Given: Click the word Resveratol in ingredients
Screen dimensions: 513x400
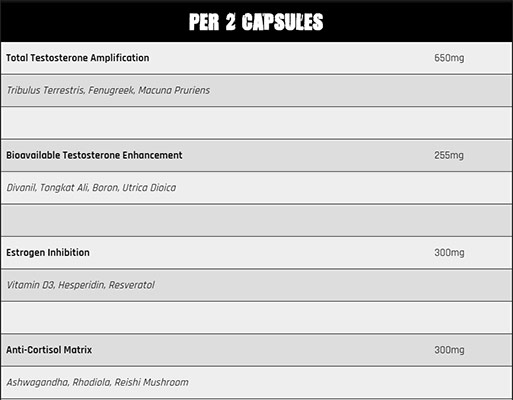Looking at the screenshot, I should coord(132,285).
